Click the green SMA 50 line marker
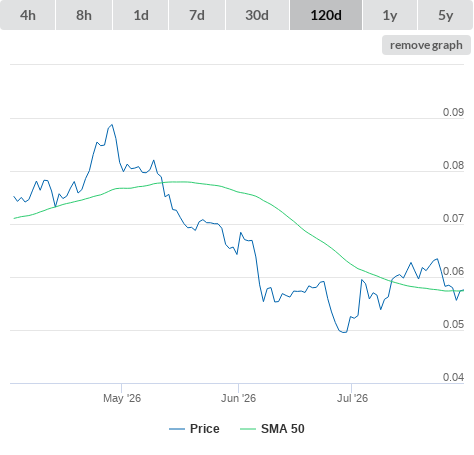474x455 pixels. click(248, 429)
